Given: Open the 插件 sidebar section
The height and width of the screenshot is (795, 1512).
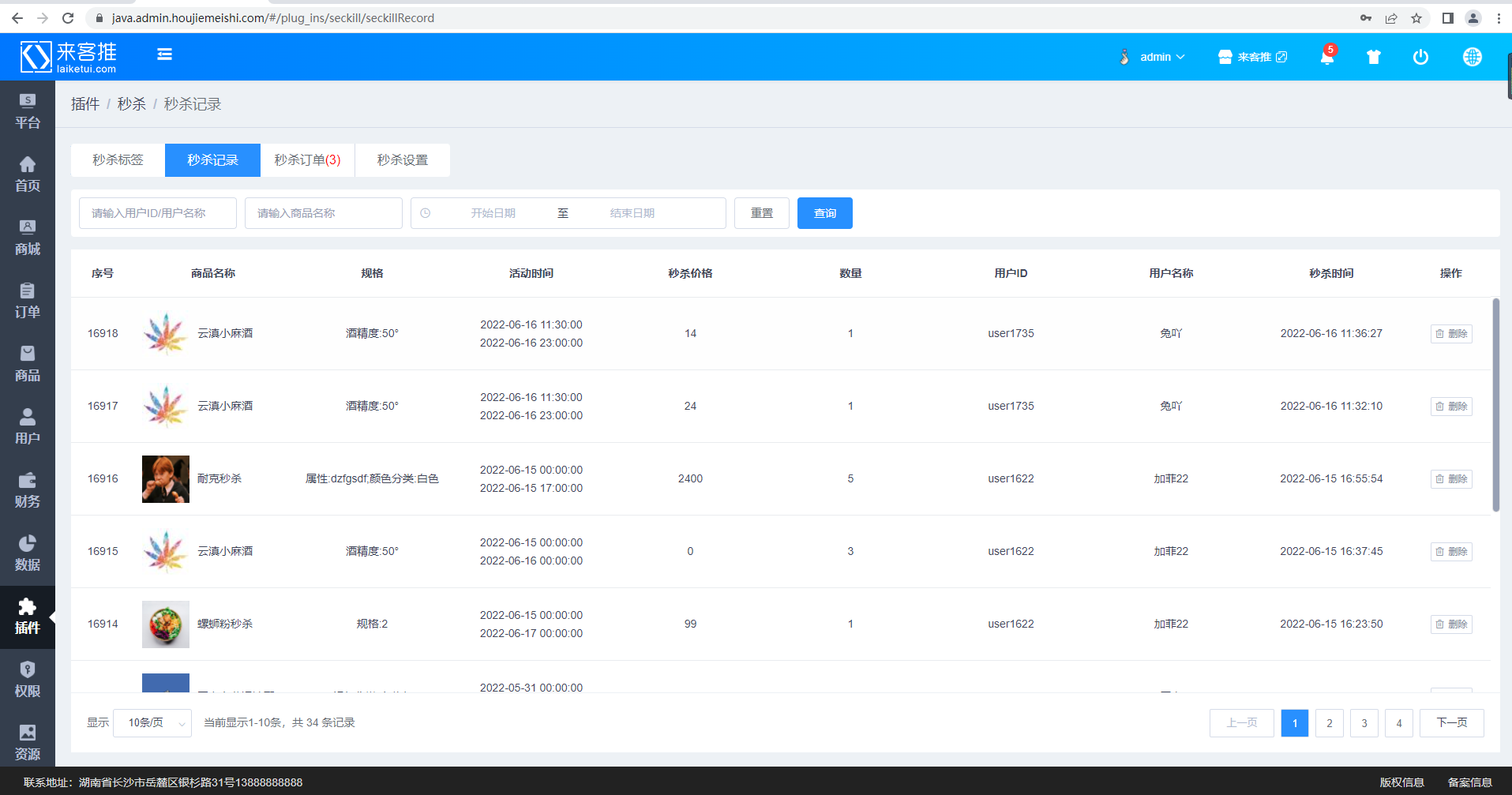Looking at the screenshot, I should pos(28,617).
